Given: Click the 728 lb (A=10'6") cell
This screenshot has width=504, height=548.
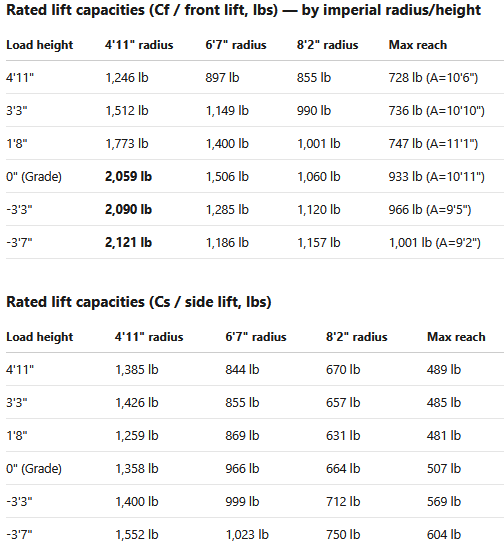Looking at the screenshot, I should [x=433, y=78].
